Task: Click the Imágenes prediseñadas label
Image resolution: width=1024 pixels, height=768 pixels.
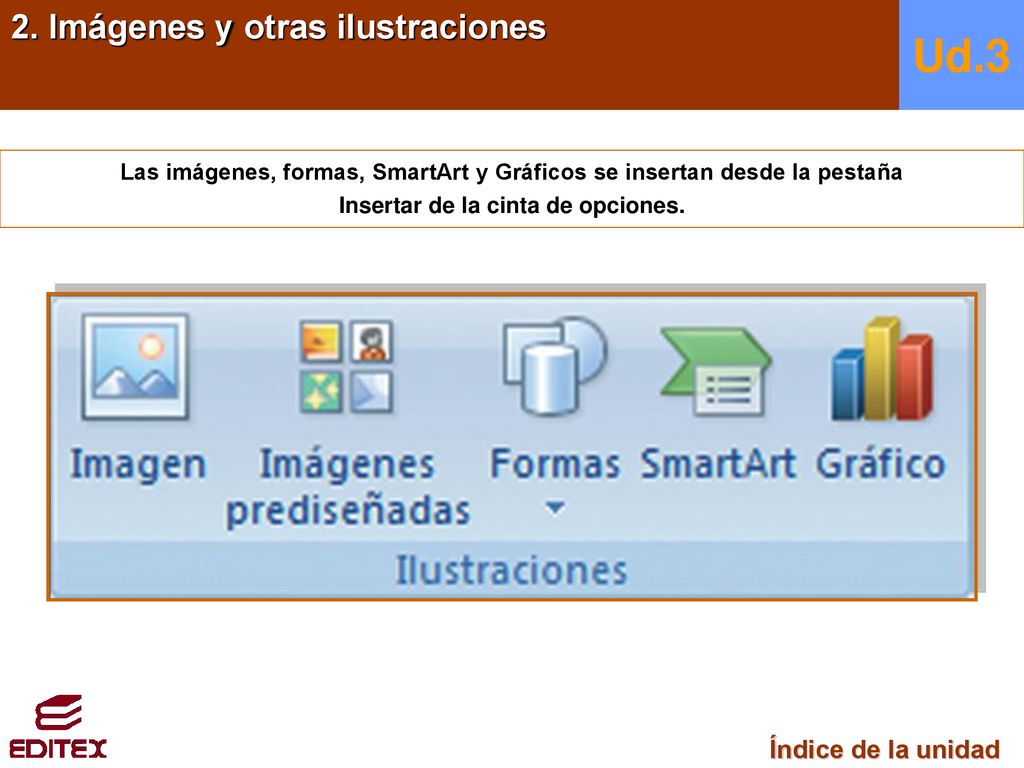Action: (347, 487)
